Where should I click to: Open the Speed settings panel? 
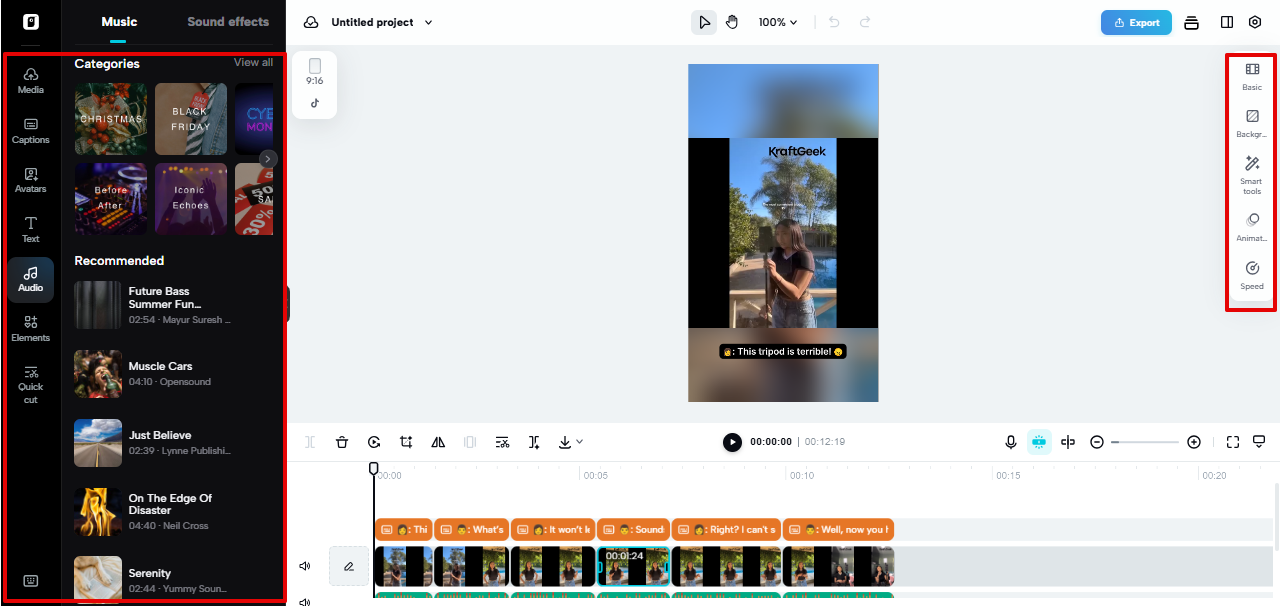coord(1251,275)
